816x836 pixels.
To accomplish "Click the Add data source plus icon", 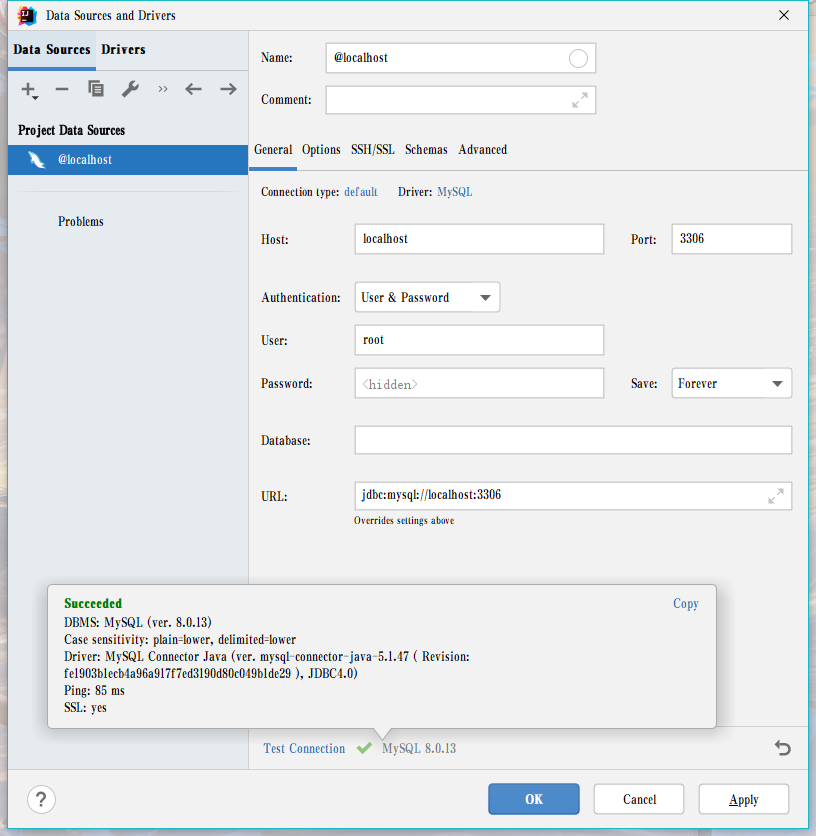I will (x=29, y=90).
